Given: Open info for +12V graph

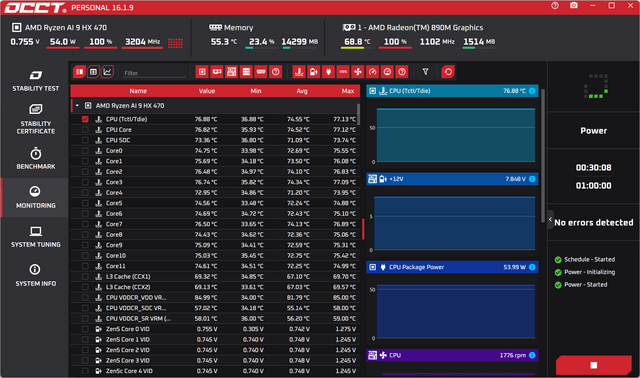Looking at the screenshot, I should [532, 179].
